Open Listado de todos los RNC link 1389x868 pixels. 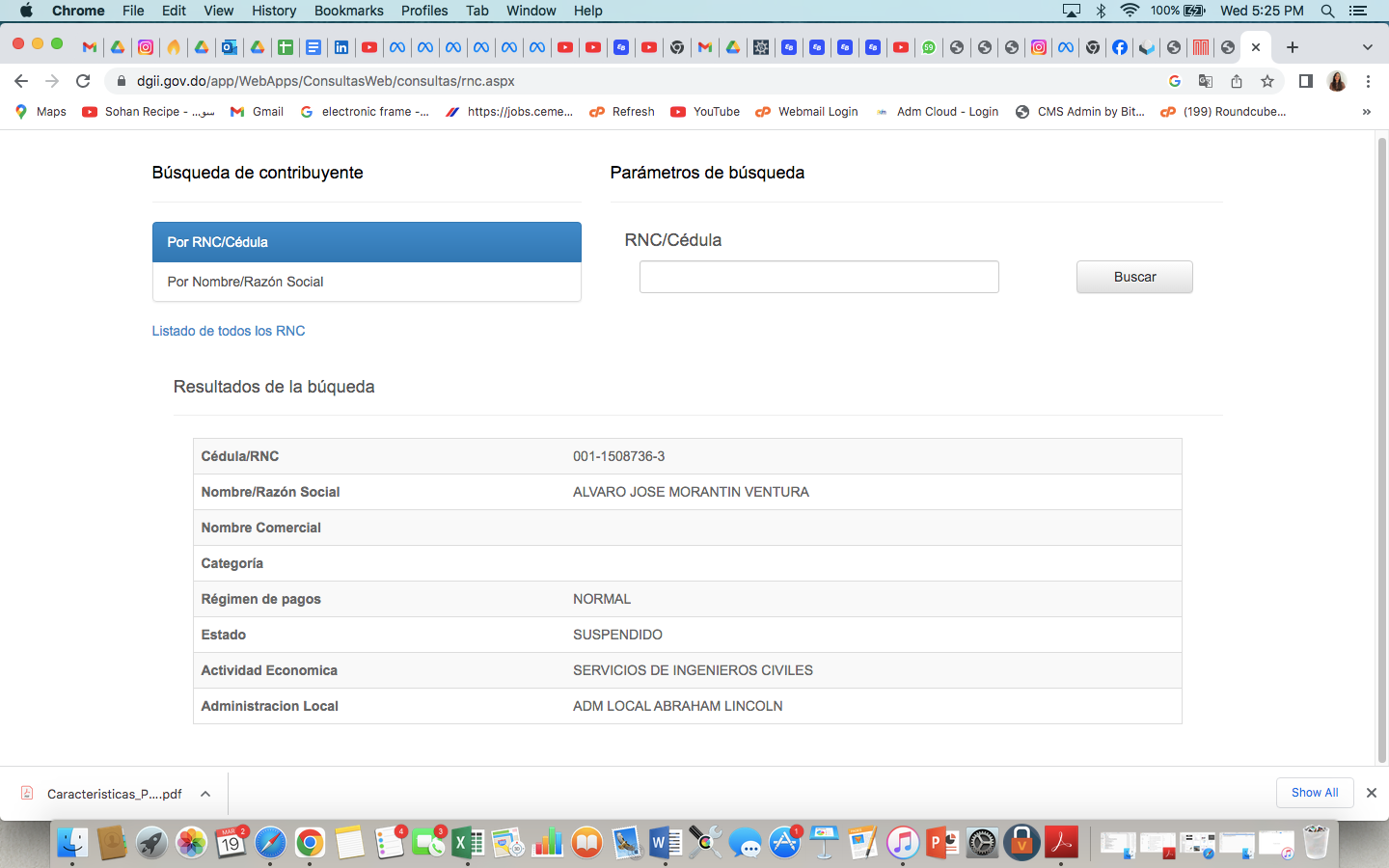click(x=229, y=331)
